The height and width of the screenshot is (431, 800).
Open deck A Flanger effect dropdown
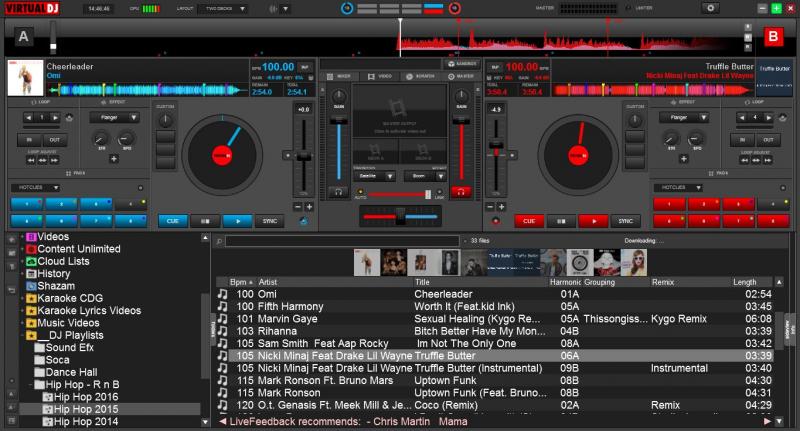pos(114,118)
